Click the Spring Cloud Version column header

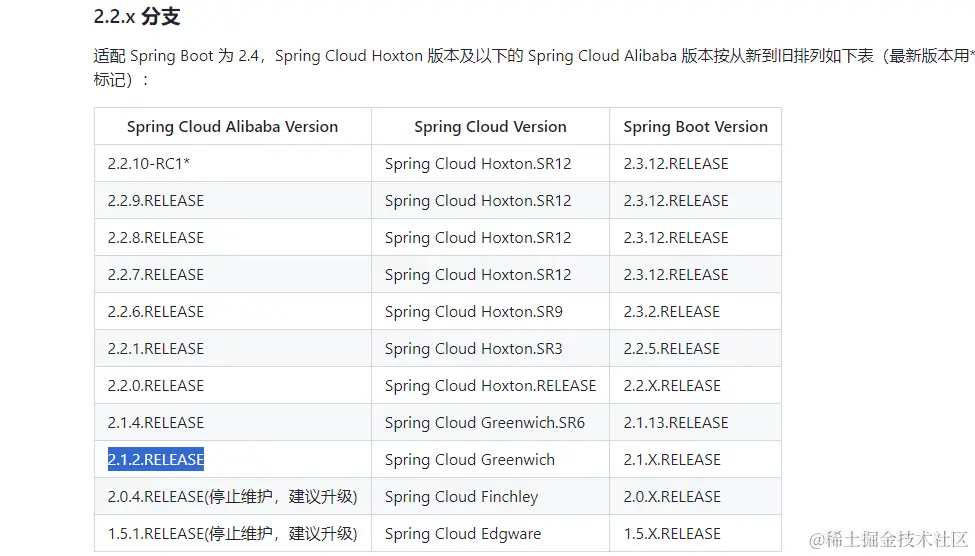click(490, 127)
